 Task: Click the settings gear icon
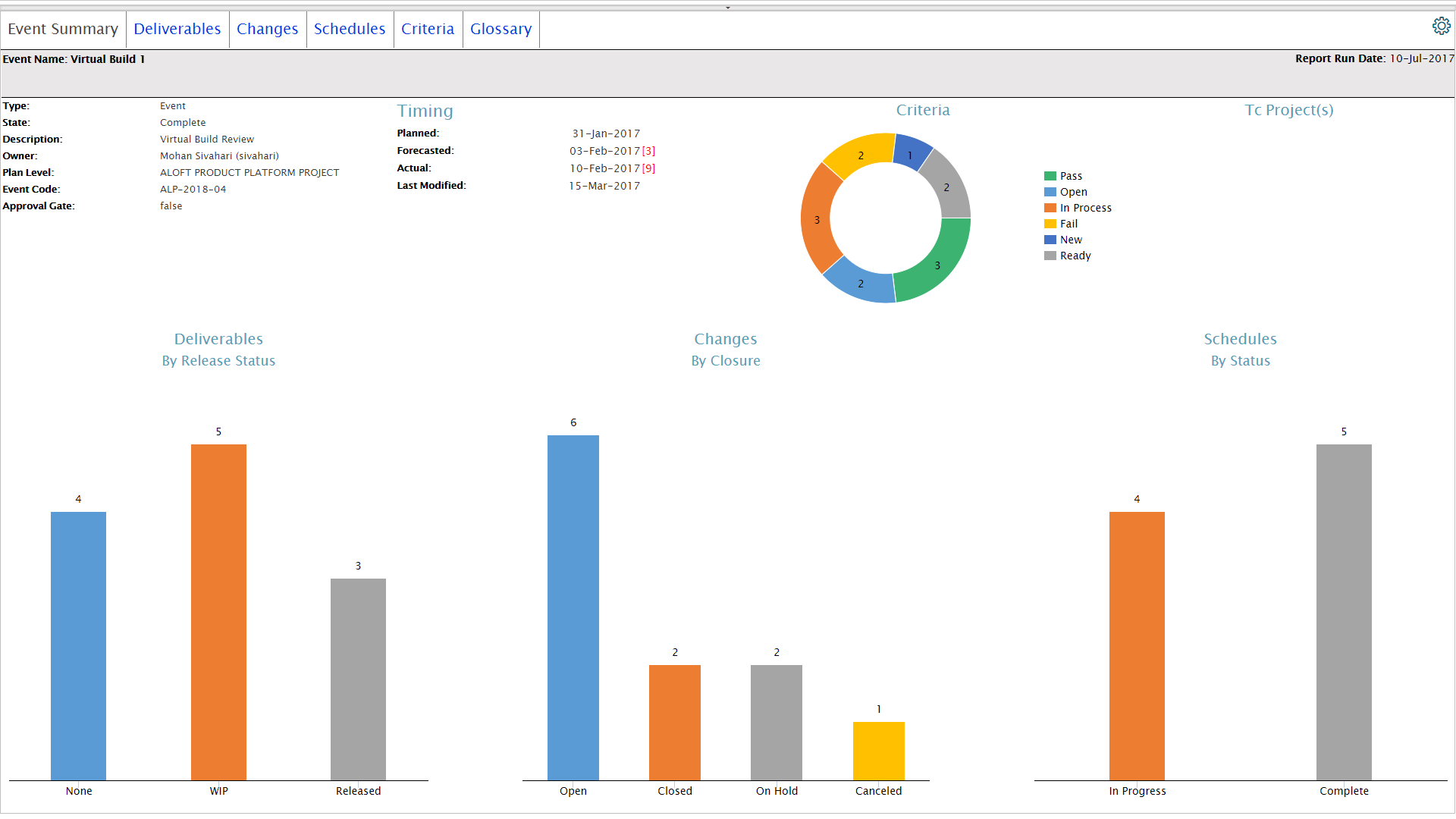pos(1441,26)
